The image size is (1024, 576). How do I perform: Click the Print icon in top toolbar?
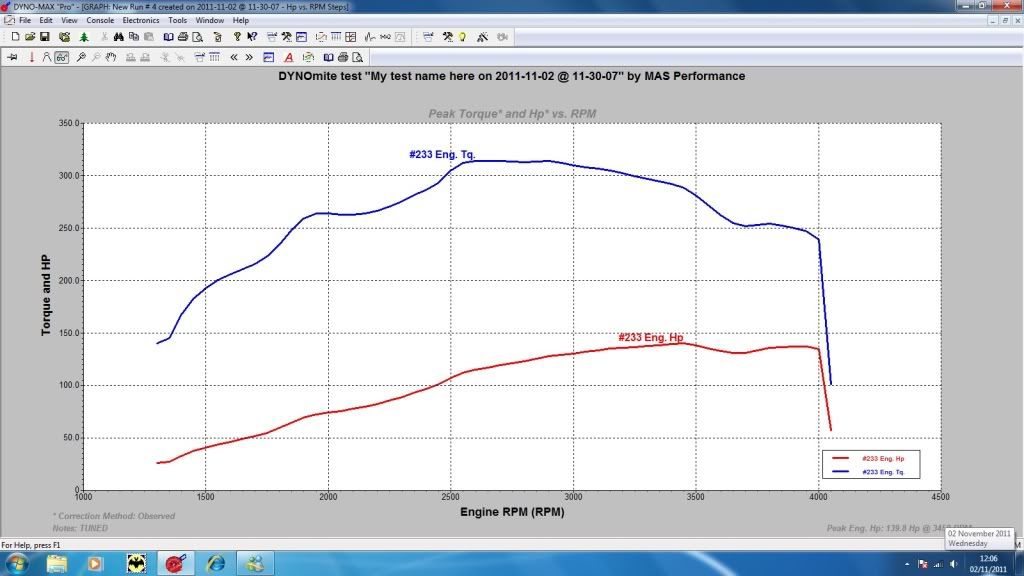click(x=183, y=37)
